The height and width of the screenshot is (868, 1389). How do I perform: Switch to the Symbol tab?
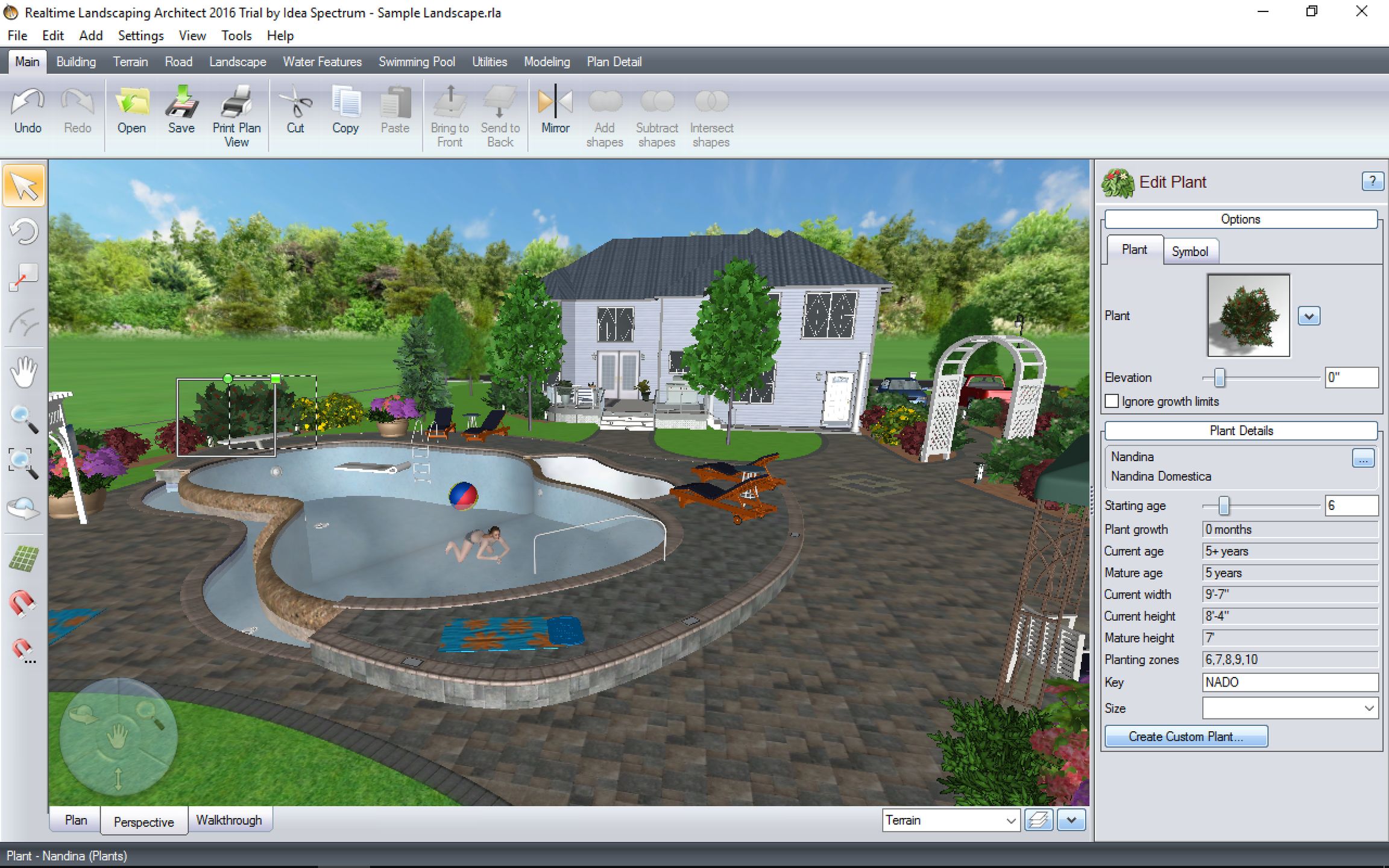(1191, 251)
